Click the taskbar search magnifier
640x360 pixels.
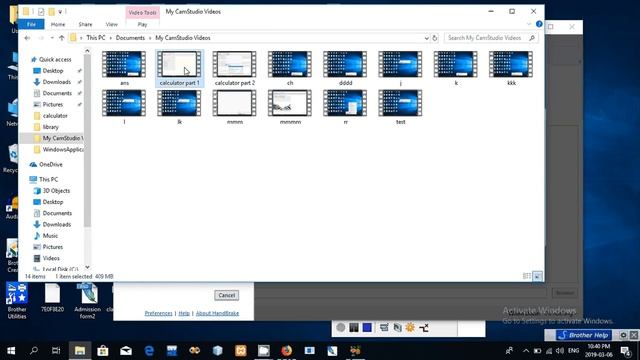[34, 350]
